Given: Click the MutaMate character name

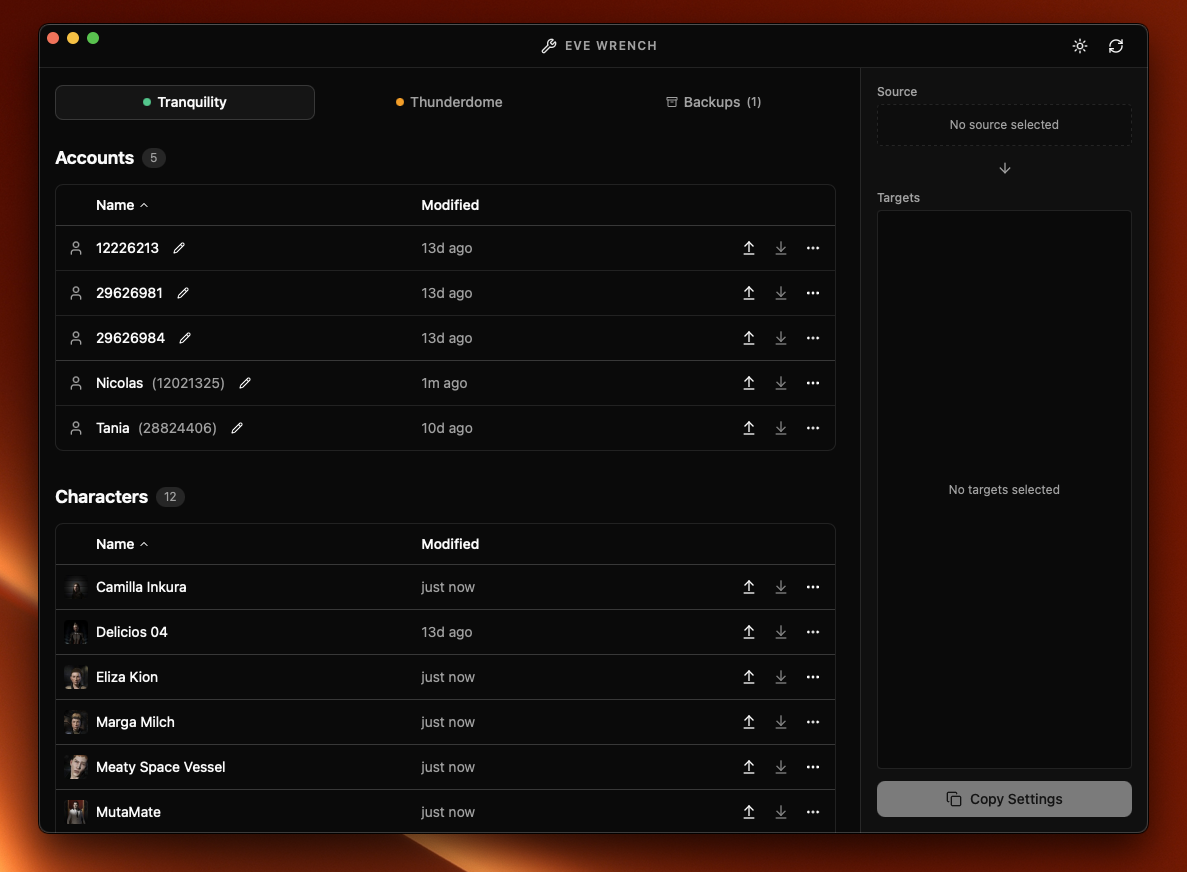Looking at the screenshot, I should tap(129, 812).
